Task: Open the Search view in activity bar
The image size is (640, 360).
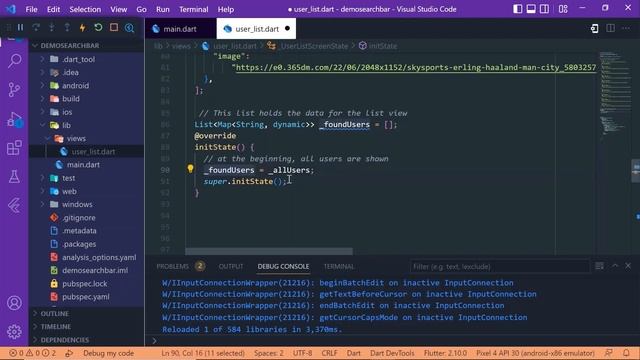Action: pos(14,61)
